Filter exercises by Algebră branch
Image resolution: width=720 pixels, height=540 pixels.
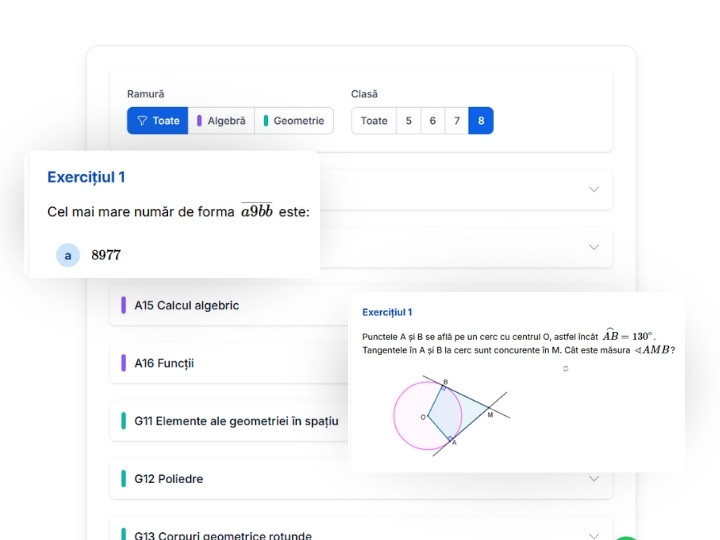pos(221,121)
